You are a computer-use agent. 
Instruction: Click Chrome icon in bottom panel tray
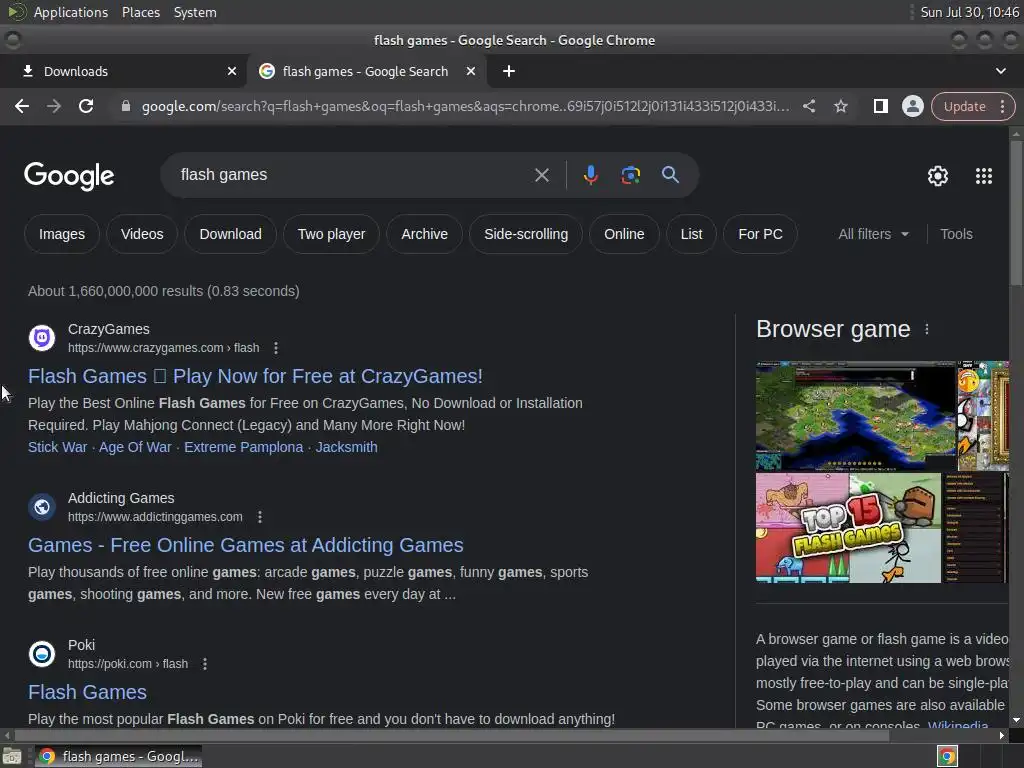click(x=947, y=757)
